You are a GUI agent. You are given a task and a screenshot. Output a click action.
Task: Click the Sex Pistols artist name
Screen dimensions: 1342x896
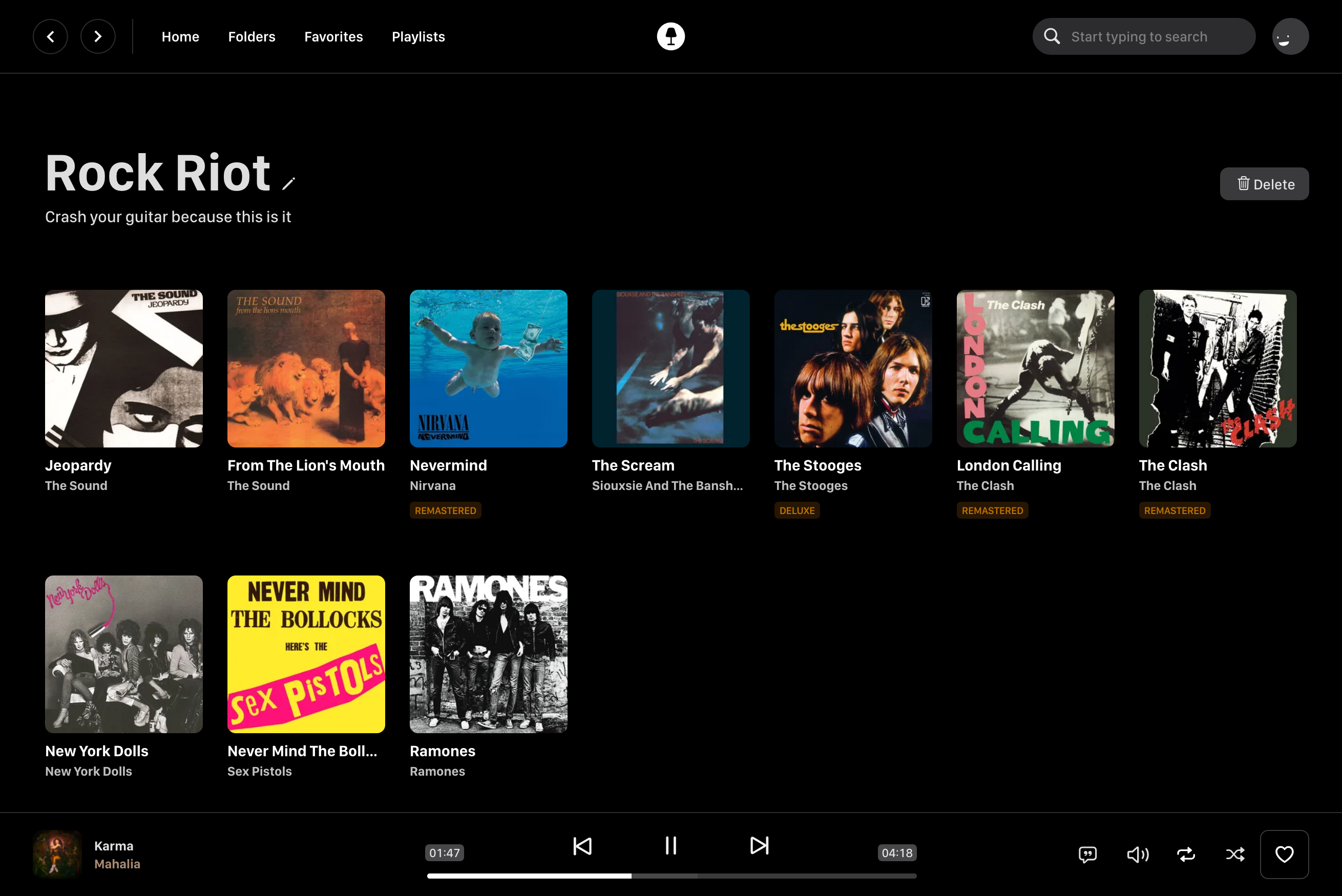pos(260,772)
